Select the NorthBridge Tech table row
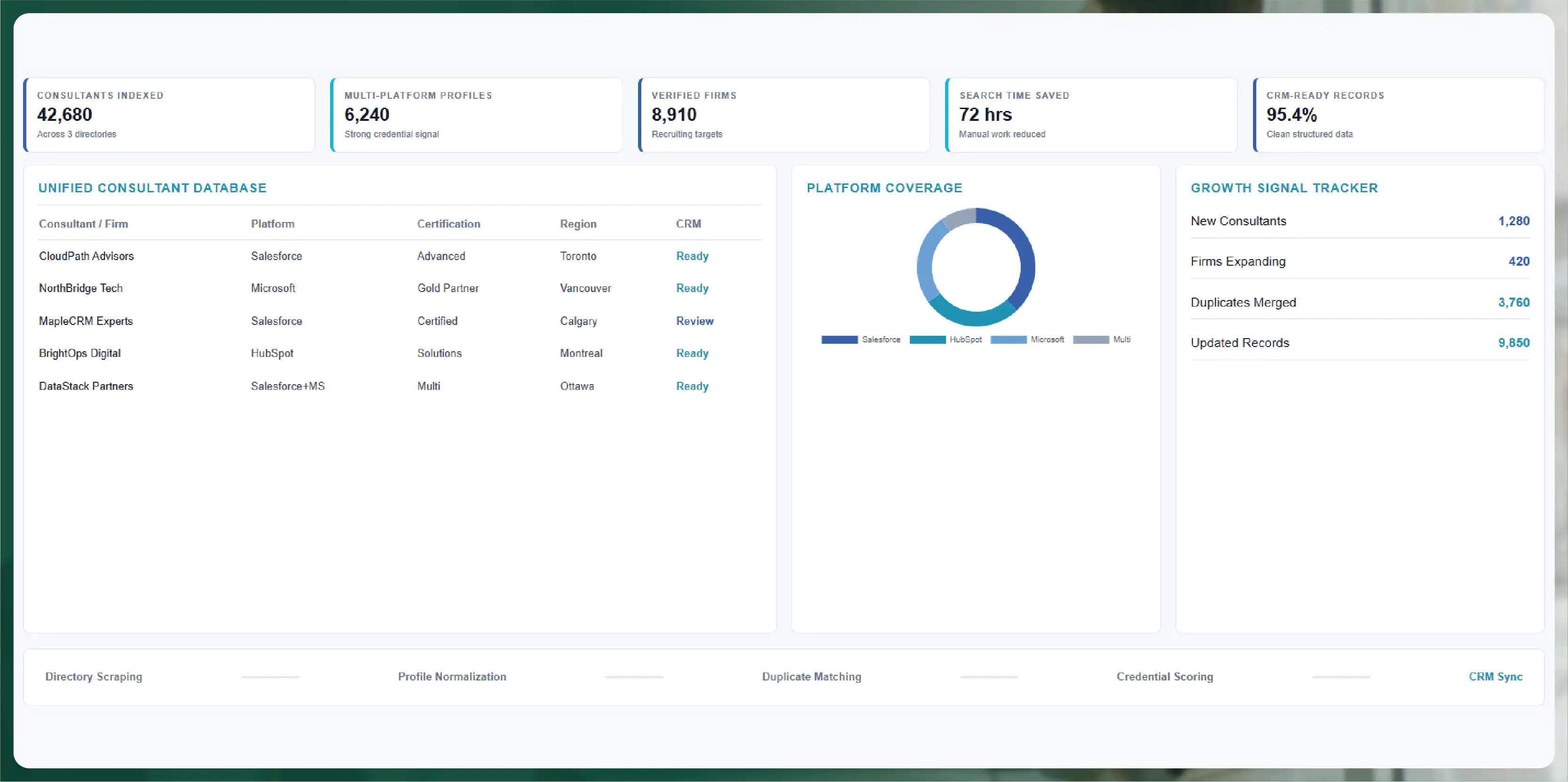This screenshot has height=782, width=1568. tap(400, 288)
